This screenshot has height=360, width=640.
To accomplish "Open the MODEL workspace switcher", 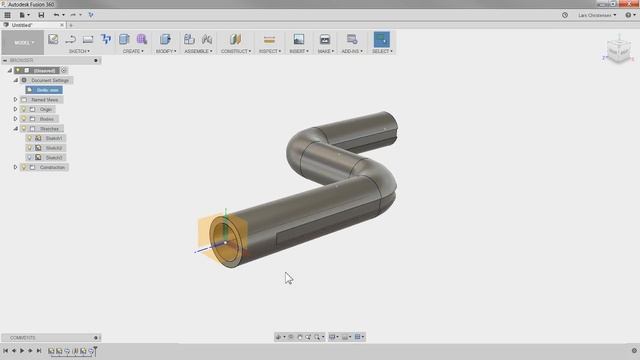I will [23, 42].
